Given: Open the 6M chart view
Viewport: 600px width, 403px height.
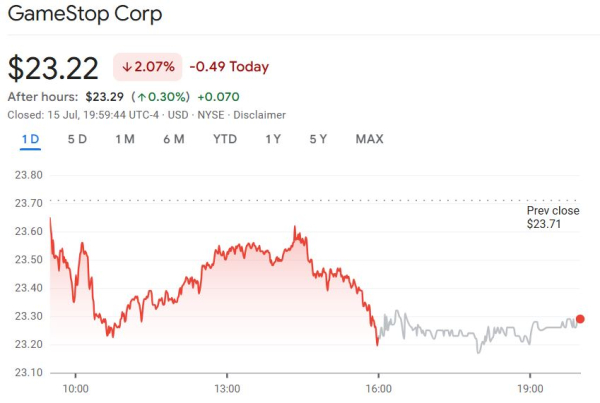Looking at the screenshot, I should click(173, 139).
